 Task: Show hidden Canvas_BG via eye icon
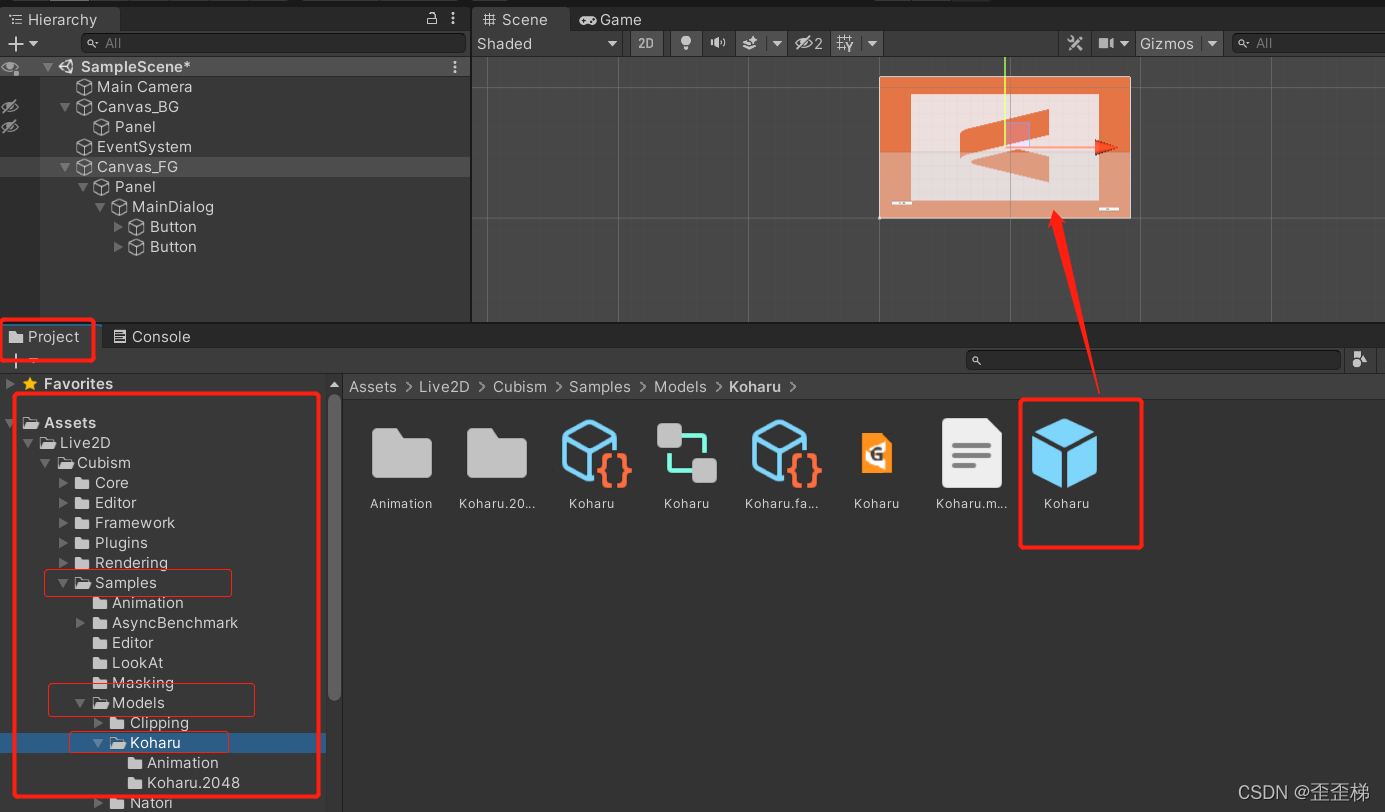click(x=10, y=106)
